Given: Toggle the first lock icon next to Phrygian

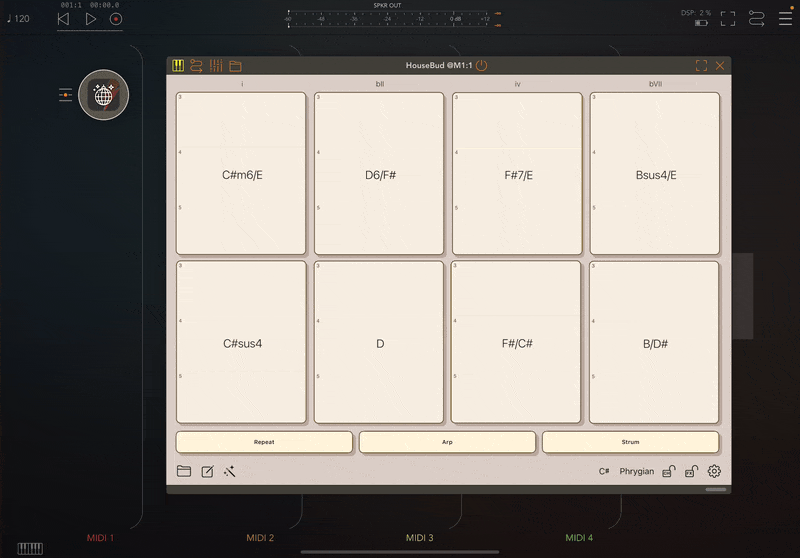Looking at the screenshot, I should point(669,471).
